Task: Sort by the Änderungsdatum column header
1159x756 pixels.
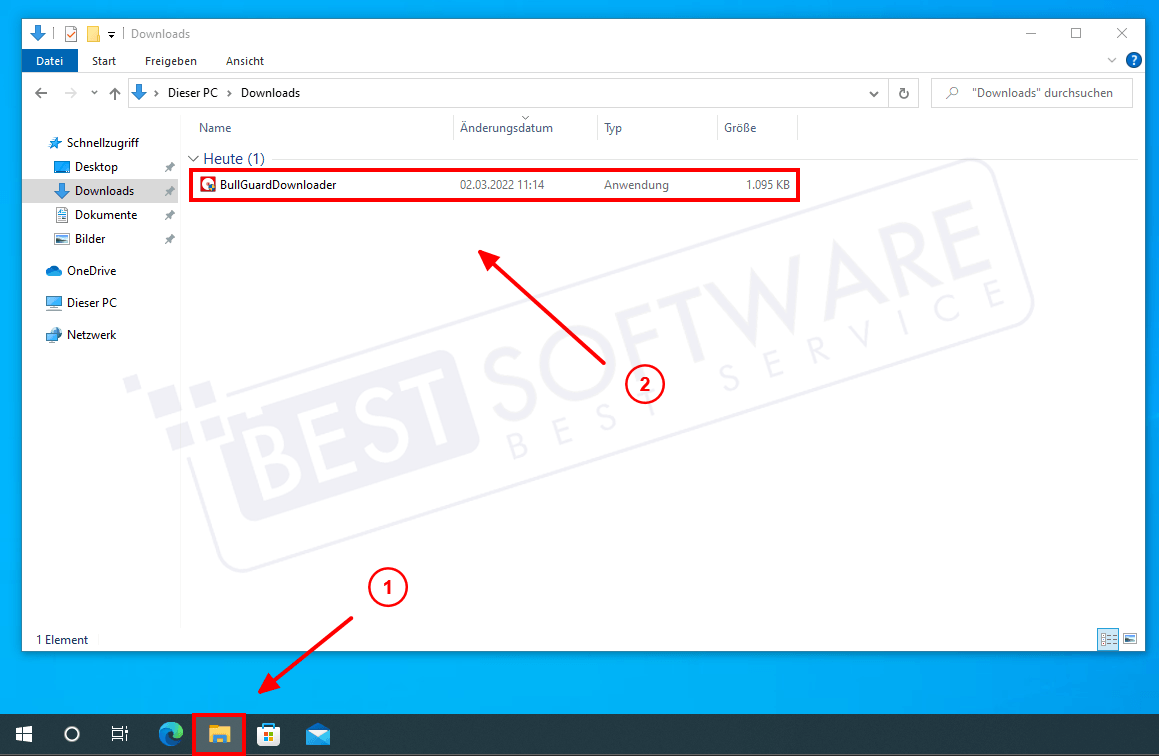Action: coord(506,128)
